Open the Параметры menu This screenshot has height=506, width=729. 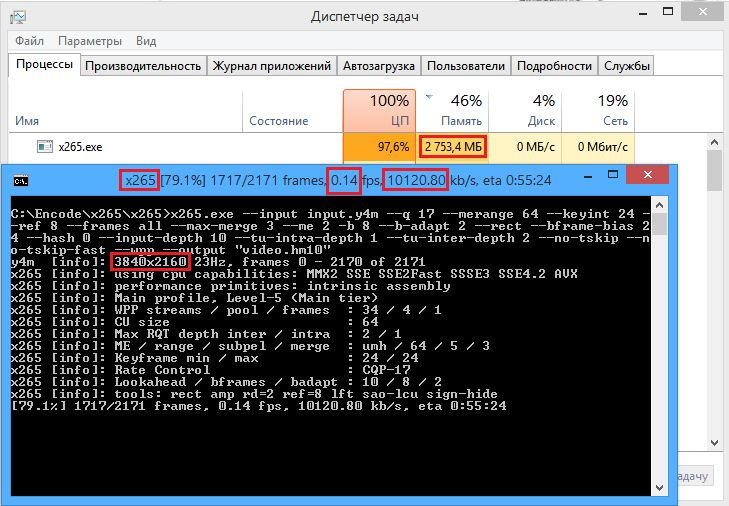pyautogui.click(x=90, y=41)
